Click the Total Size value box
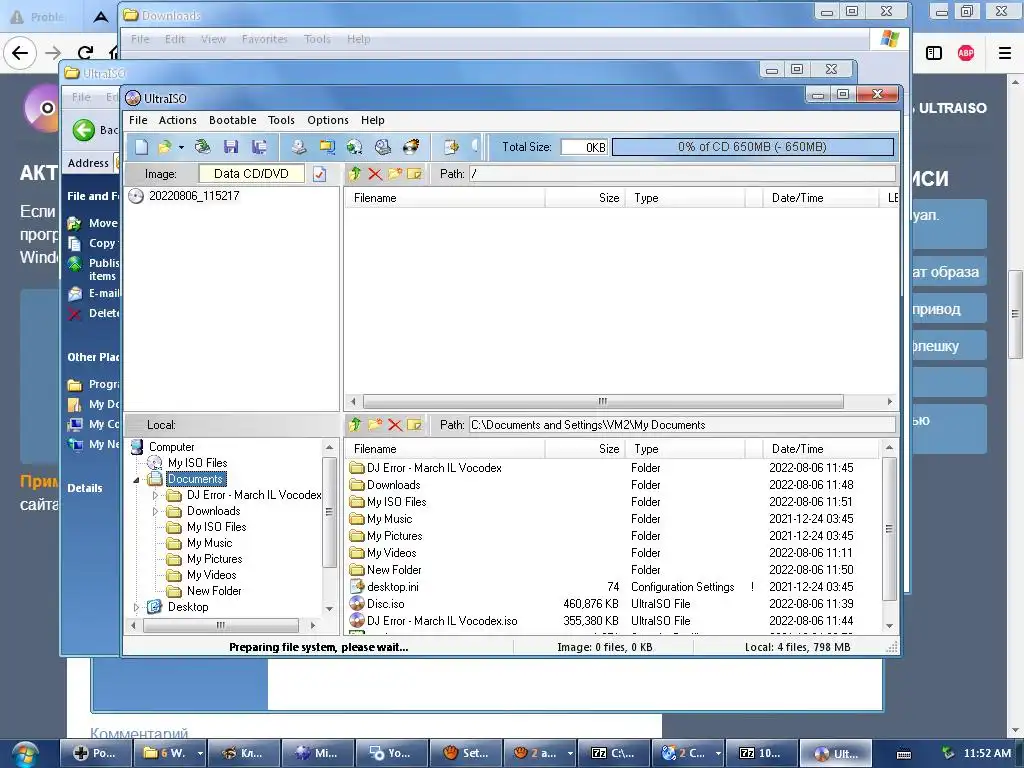The image size is (1024, 768). [584, 147]
